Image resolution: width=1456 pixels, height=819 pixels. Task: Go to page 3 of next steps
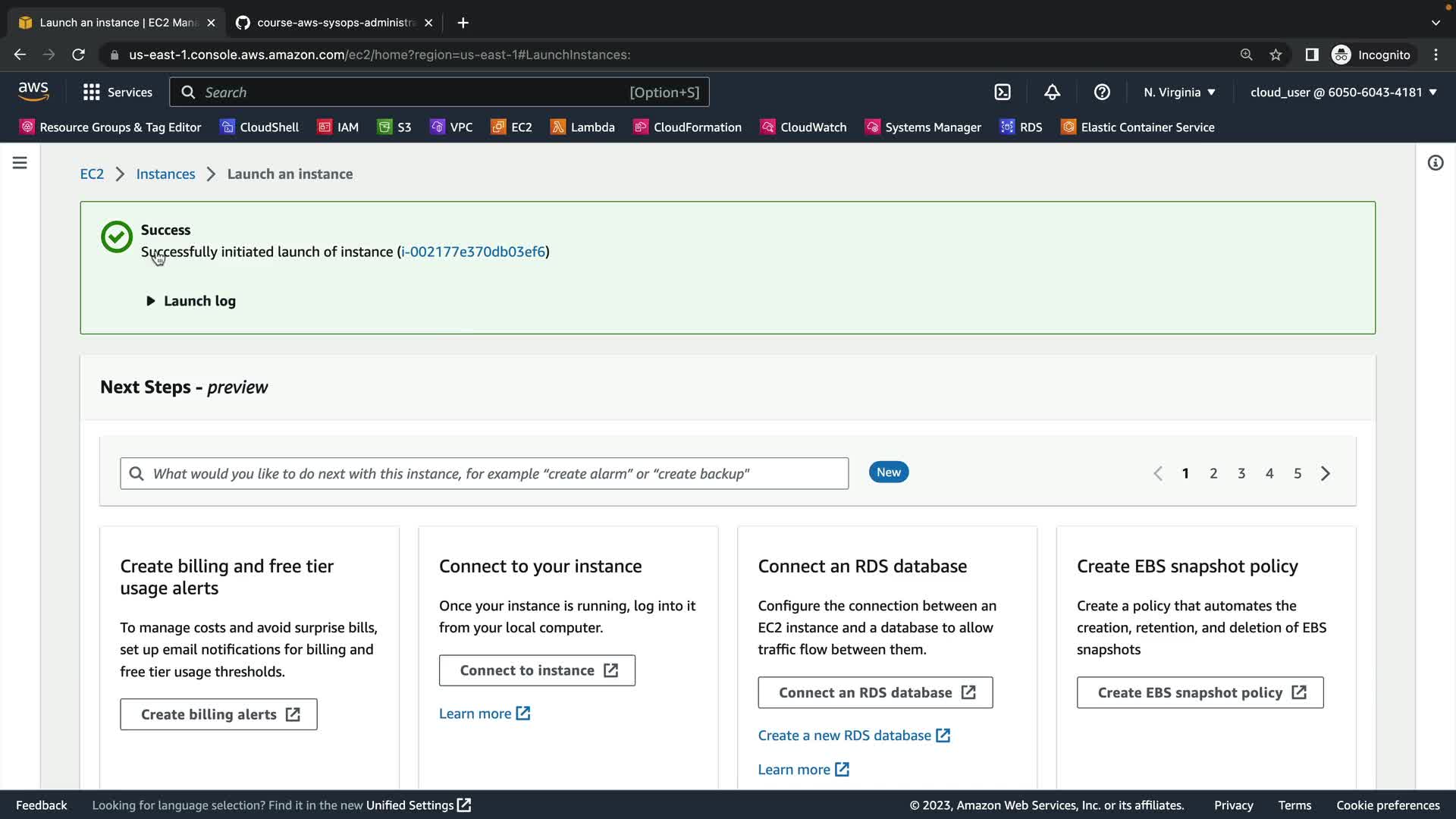click(x=1241, y=474)
